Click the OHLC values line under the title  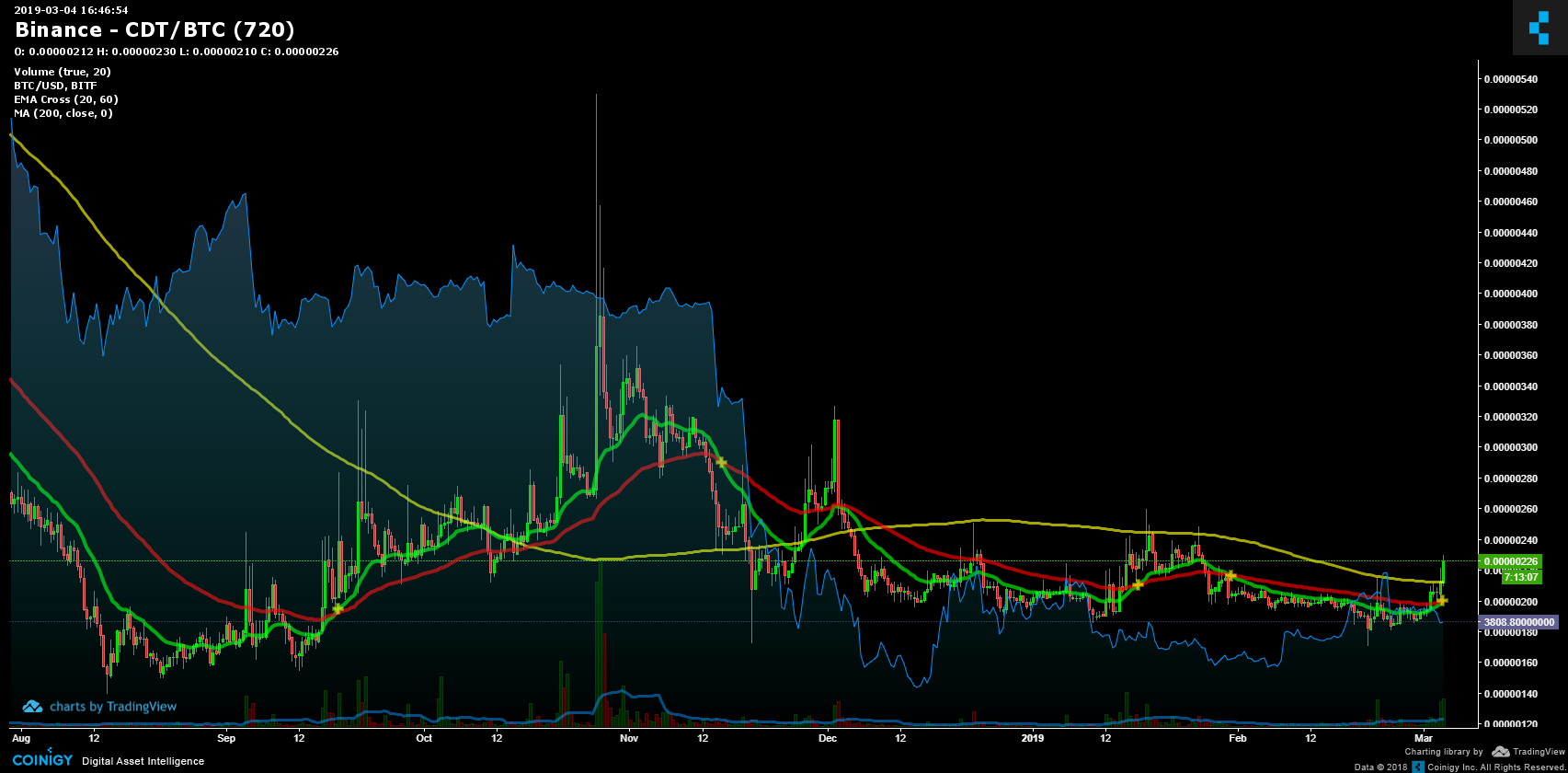(177, 52)
